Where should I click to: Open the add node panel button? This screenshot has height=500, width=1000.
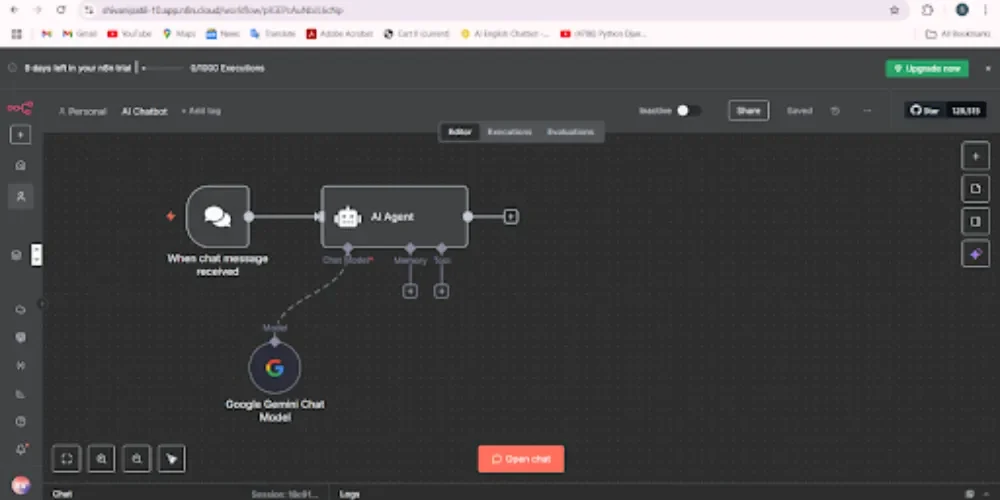(x=975, y=155)
